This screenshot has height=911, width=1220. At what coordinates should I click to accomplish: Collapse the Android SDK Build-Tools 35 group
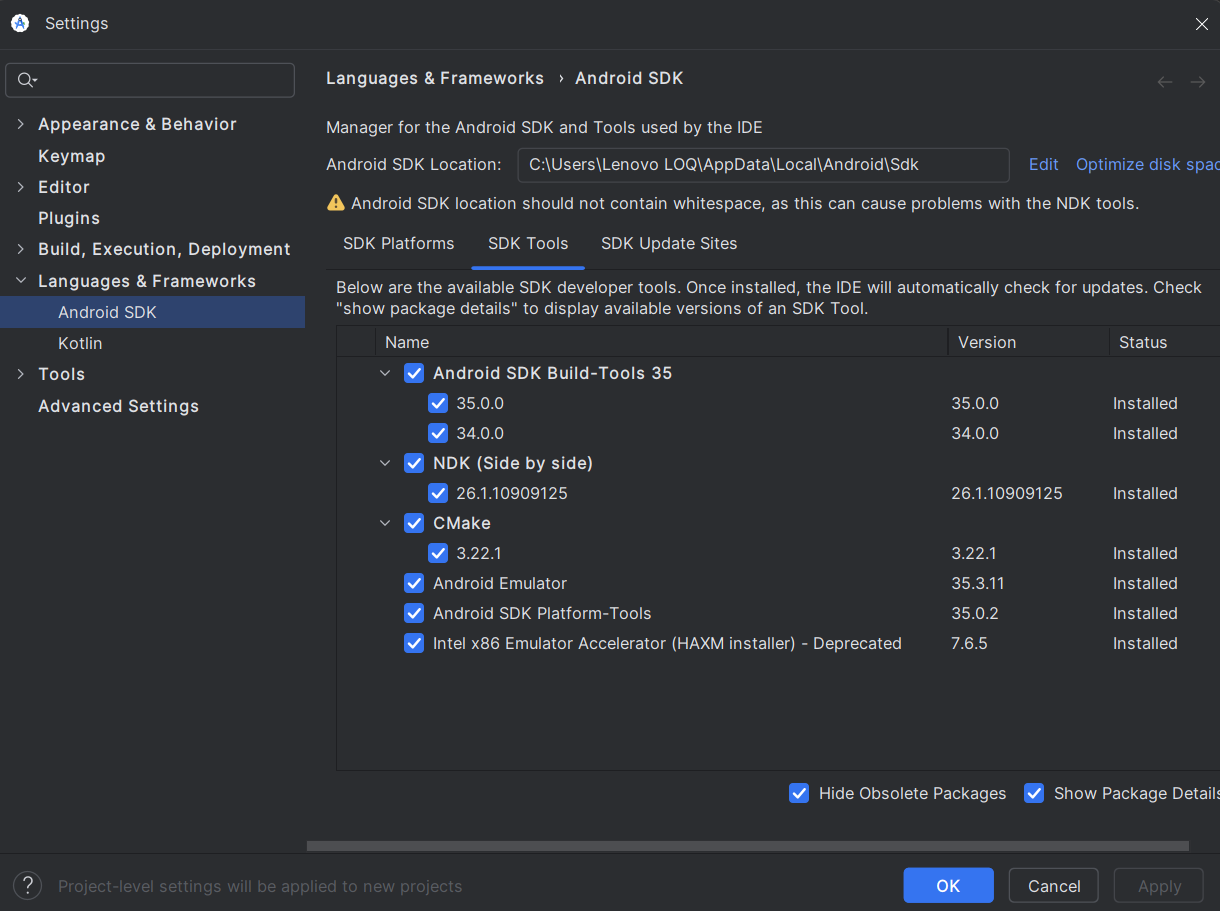pyautogui.click(x=385, y=373)
